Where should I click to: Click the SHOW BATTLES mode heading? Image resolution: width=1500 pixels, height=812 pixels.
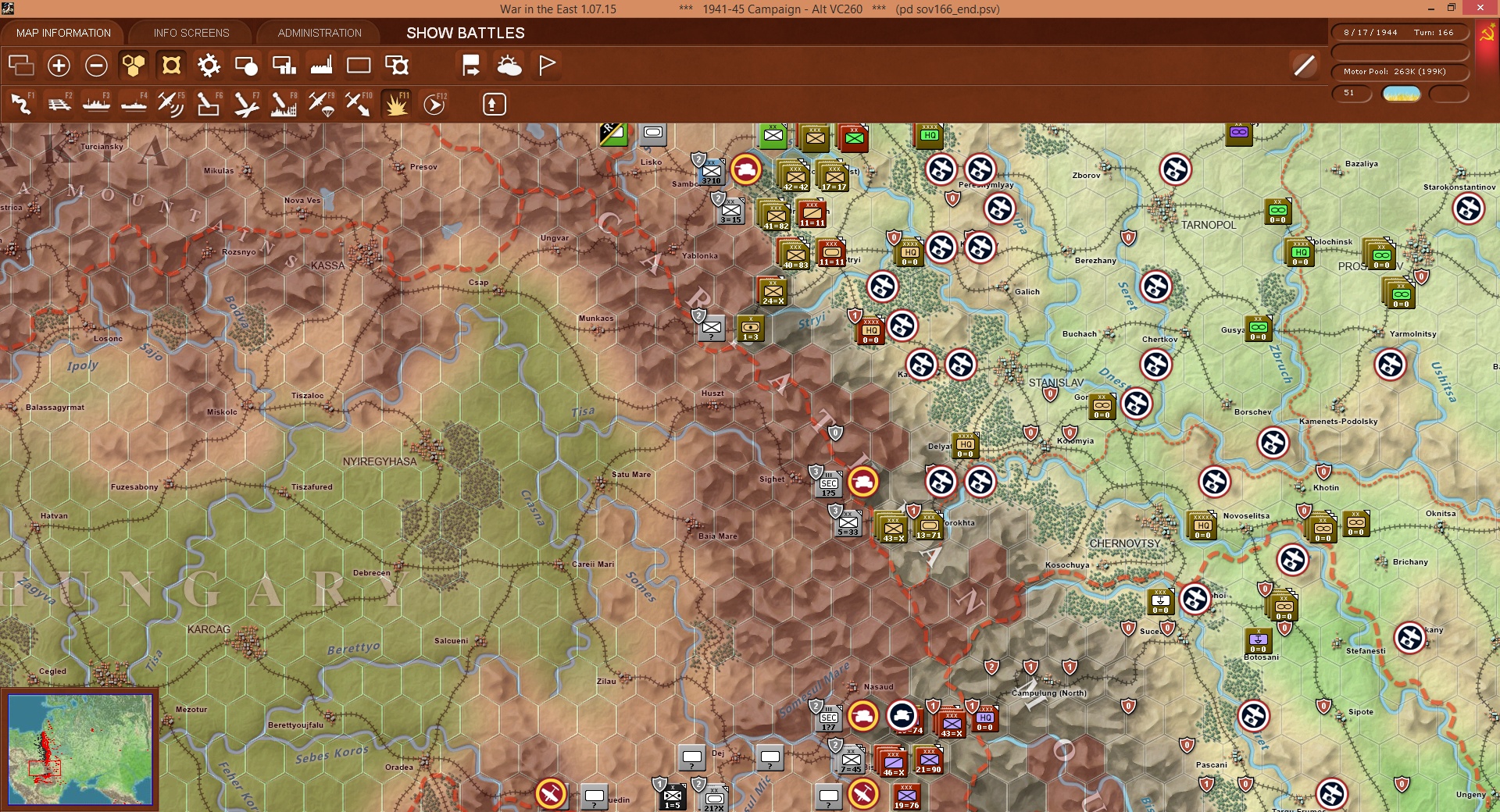pyautogui.click(x=466, y=33)
